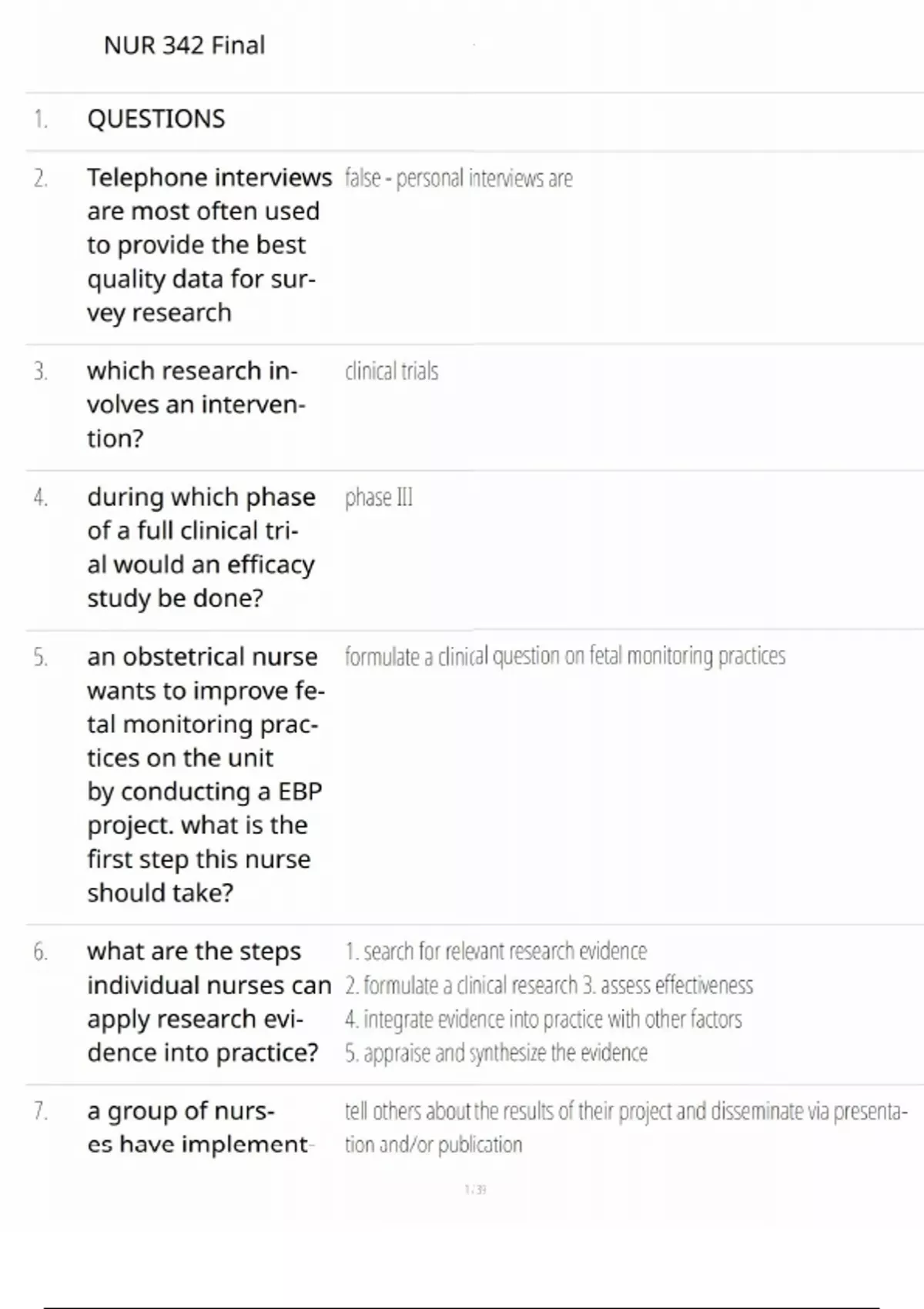Click the question about efficacy study phase
The image size is (924, 1309).
pyautogui.click(x=201, y=547)
